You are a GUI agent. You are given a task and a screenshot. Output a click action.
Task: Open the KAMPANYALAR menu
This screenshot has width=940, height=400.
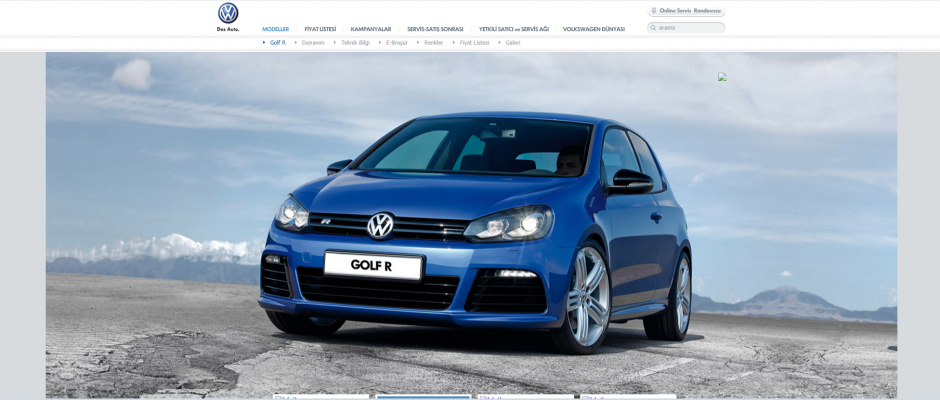[371, 29]
